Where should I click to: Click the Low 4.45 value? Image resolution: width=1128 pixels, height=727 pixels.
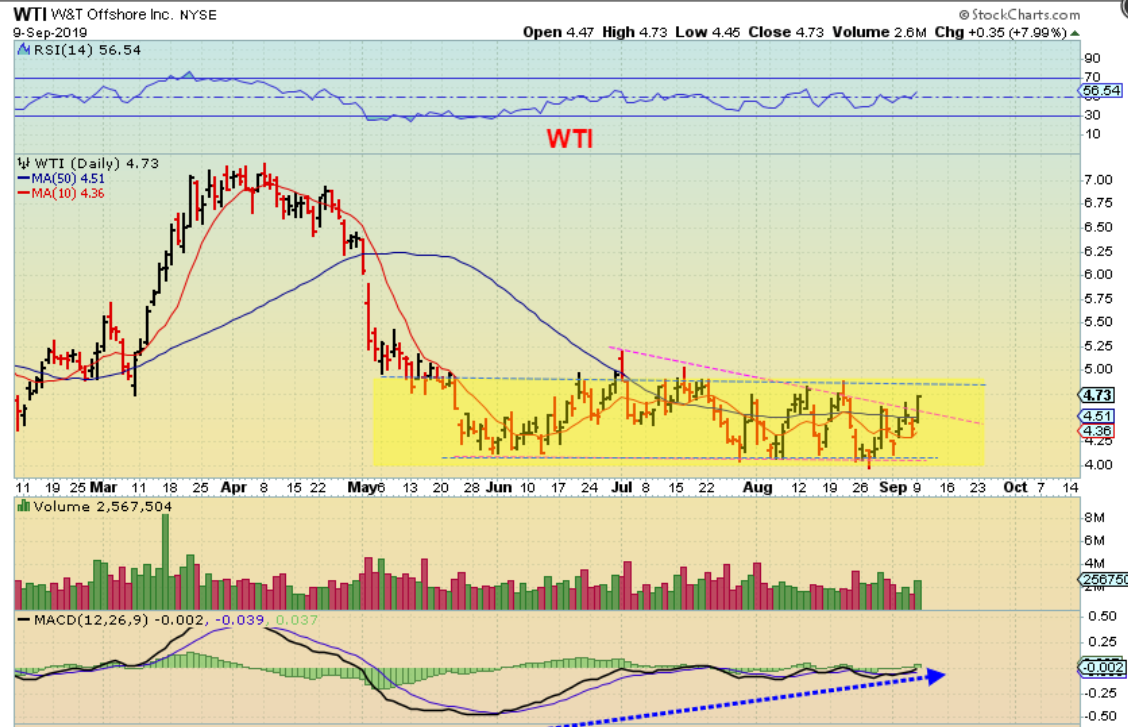(708, 32)
